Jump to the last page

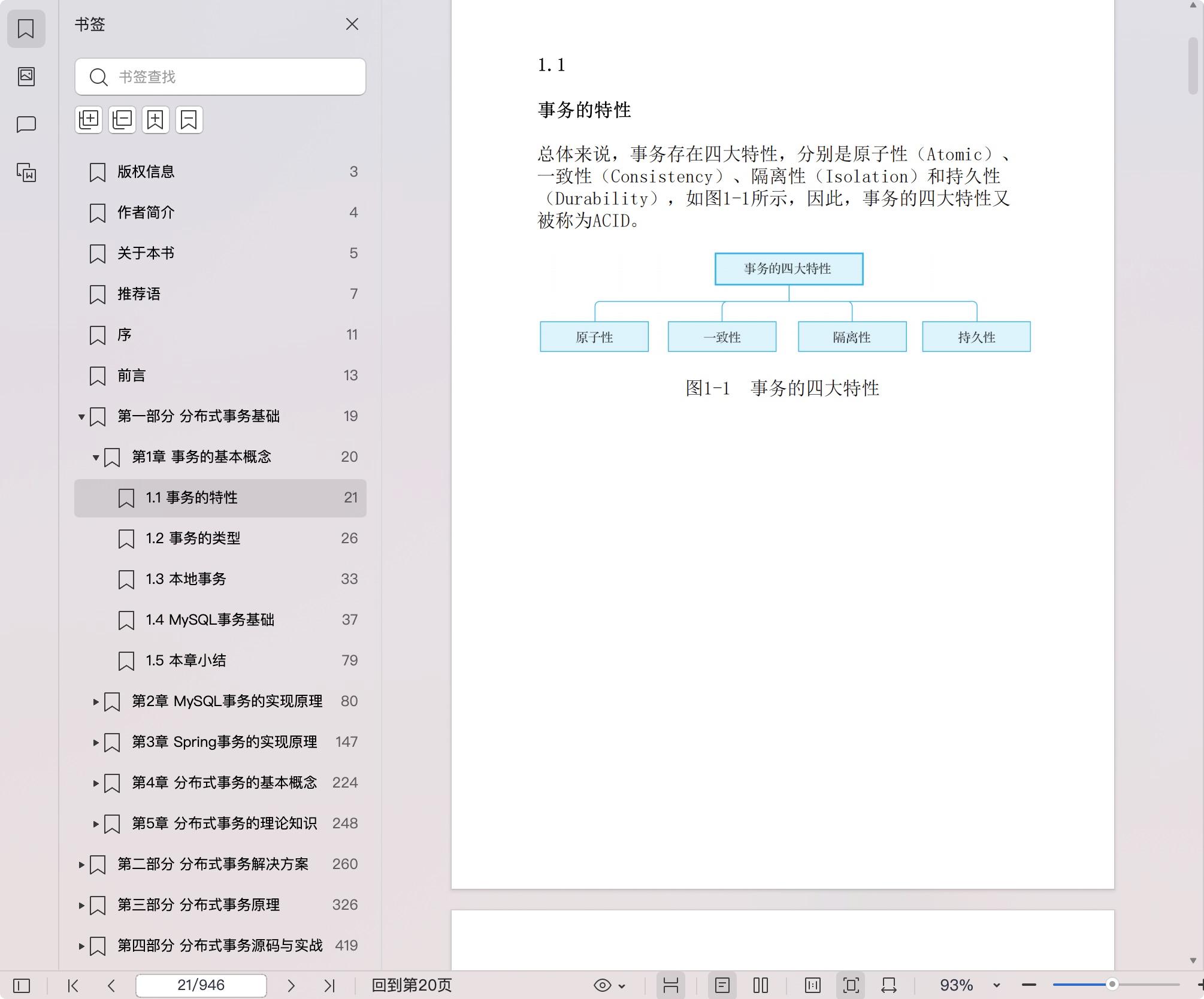click(x=329, y=985)
